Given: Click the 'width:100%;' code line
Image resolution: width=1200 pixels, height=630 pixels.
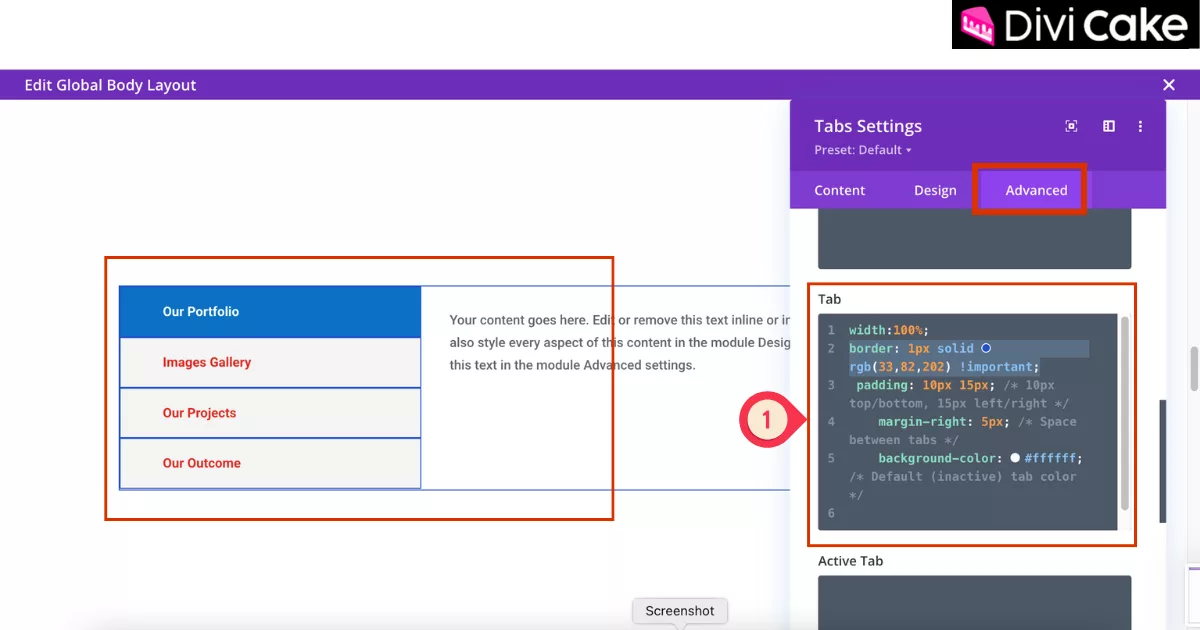Looking at the screenshot, I should tap(889, 330).
